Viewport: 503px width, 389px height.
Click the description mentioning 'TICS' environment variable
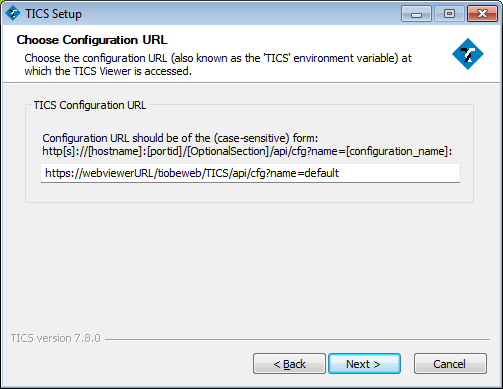click(x=218, y=65)
